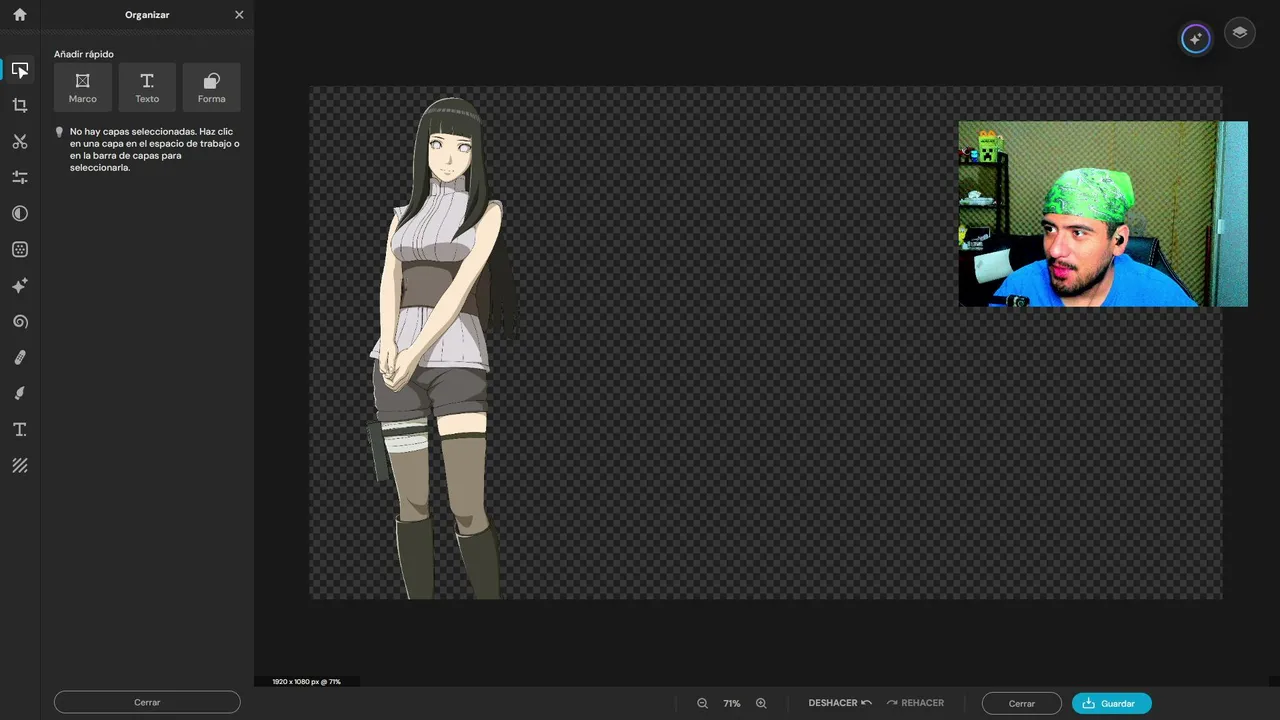Open the Crop tool

coord(20,105)
